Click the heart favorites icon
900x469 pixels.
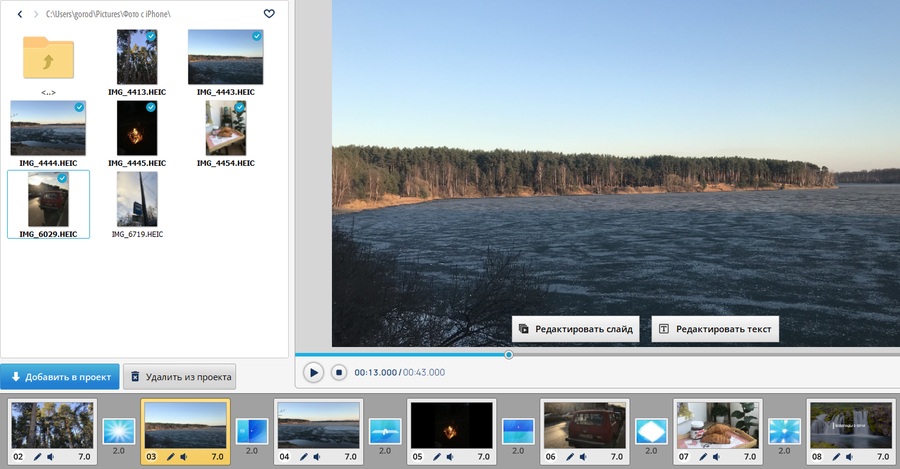point(269,14)
